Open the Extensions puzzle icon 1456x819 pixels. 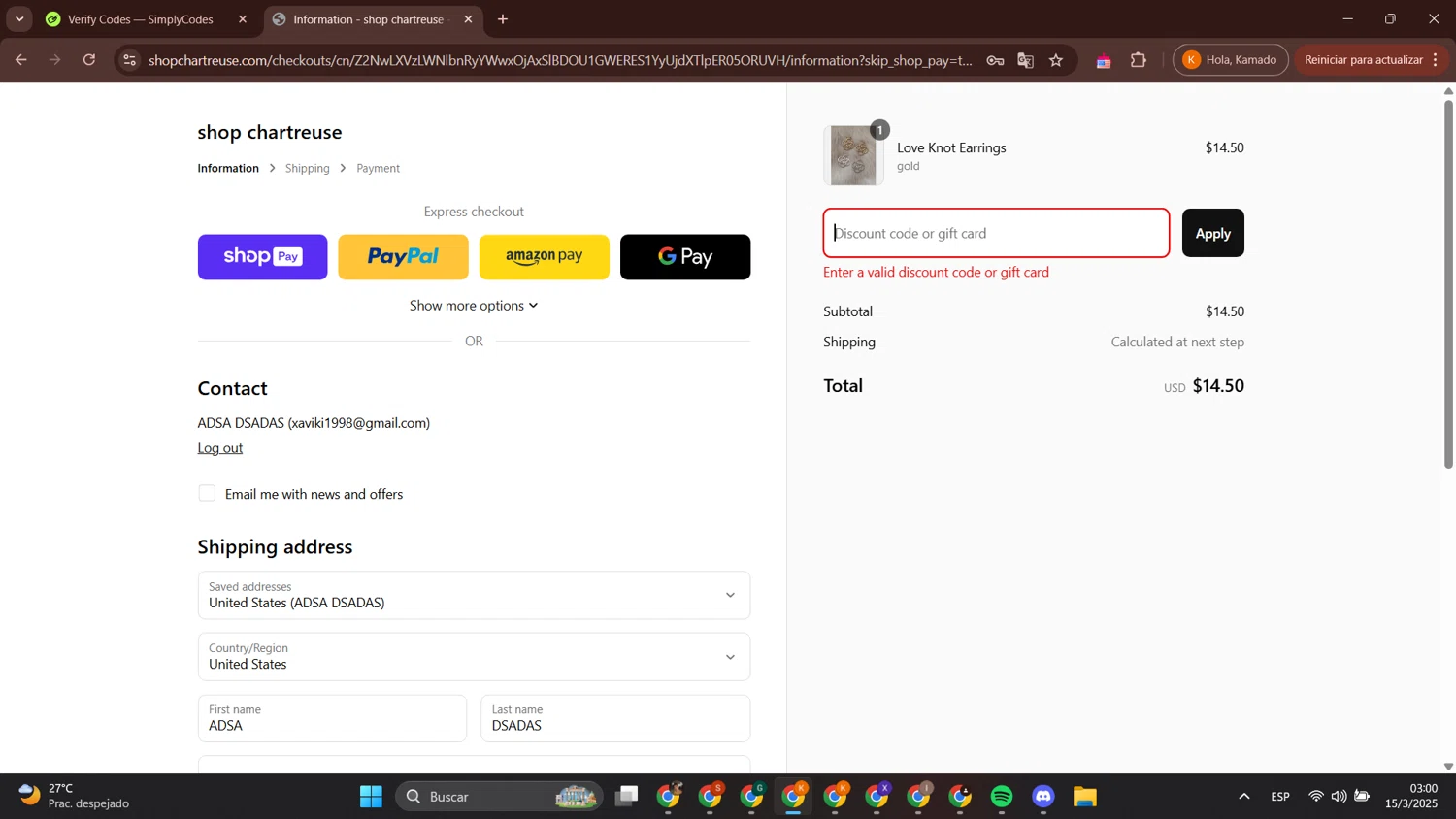pyautogui.click(x=1139, y=60)
